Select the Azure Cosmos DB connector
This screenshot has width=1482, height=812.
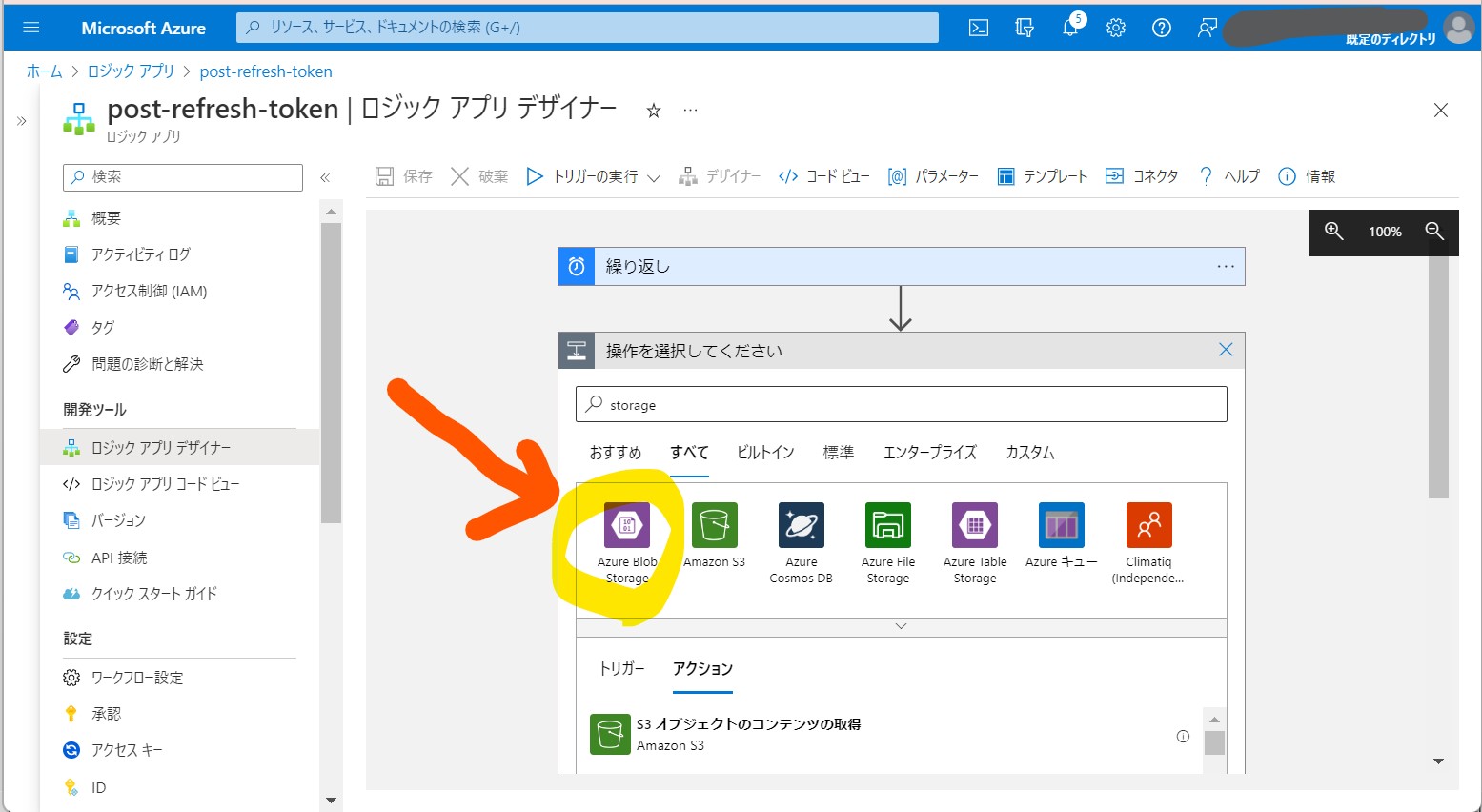click(801, 543)
